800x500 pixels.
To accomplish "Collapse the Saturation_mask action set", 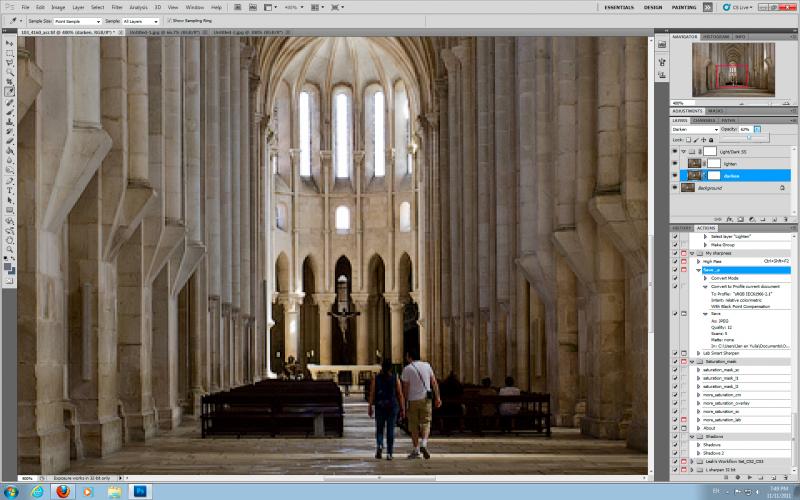I will (692, 361).
